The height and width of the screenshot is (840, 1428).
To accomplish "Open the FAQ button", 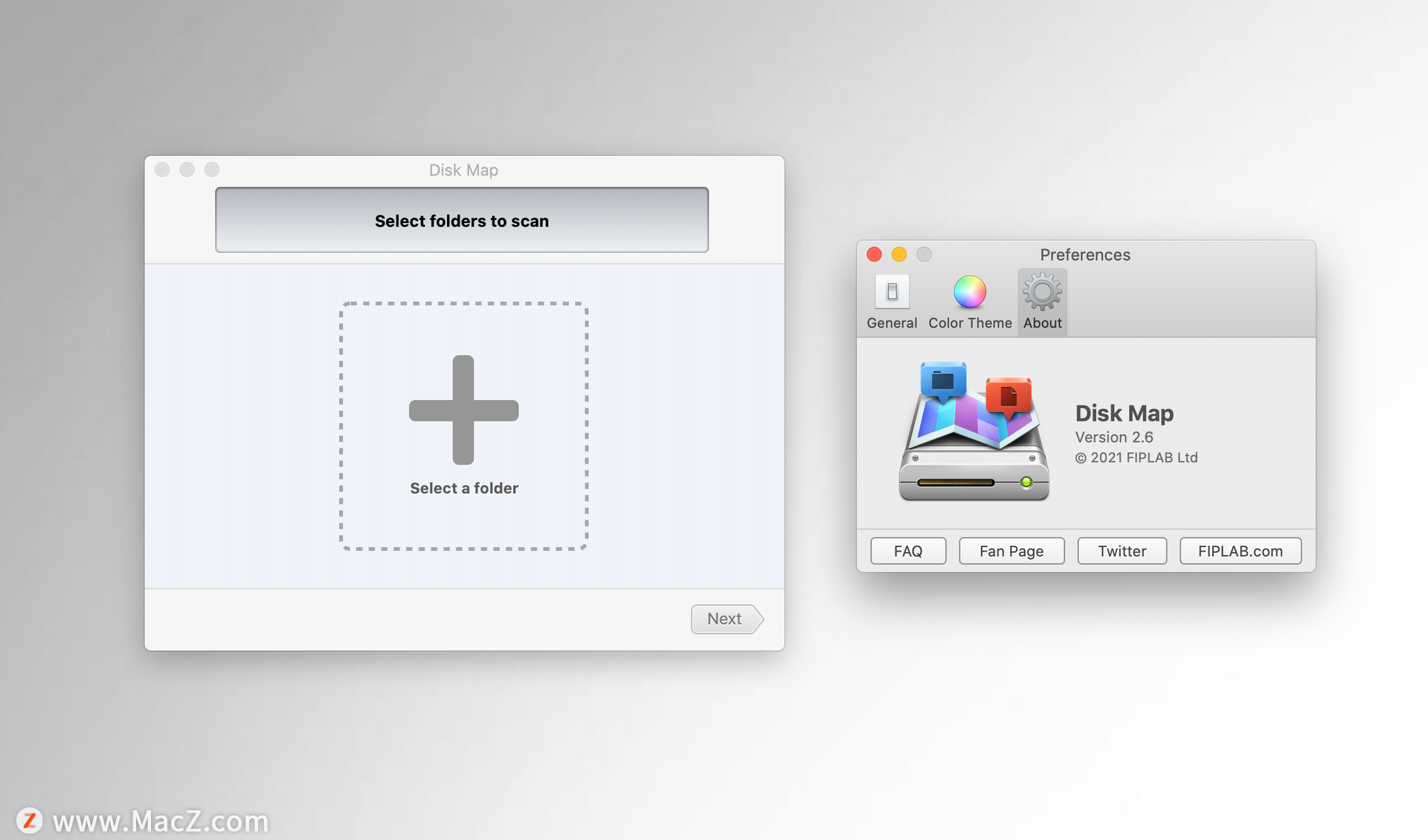I will [908, 551].
